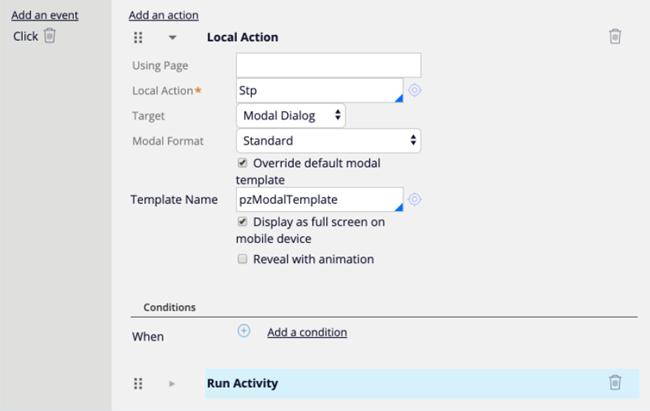Click the Add a condition link
This screenshot has height=411, width=650.
[x=306, y=332]
